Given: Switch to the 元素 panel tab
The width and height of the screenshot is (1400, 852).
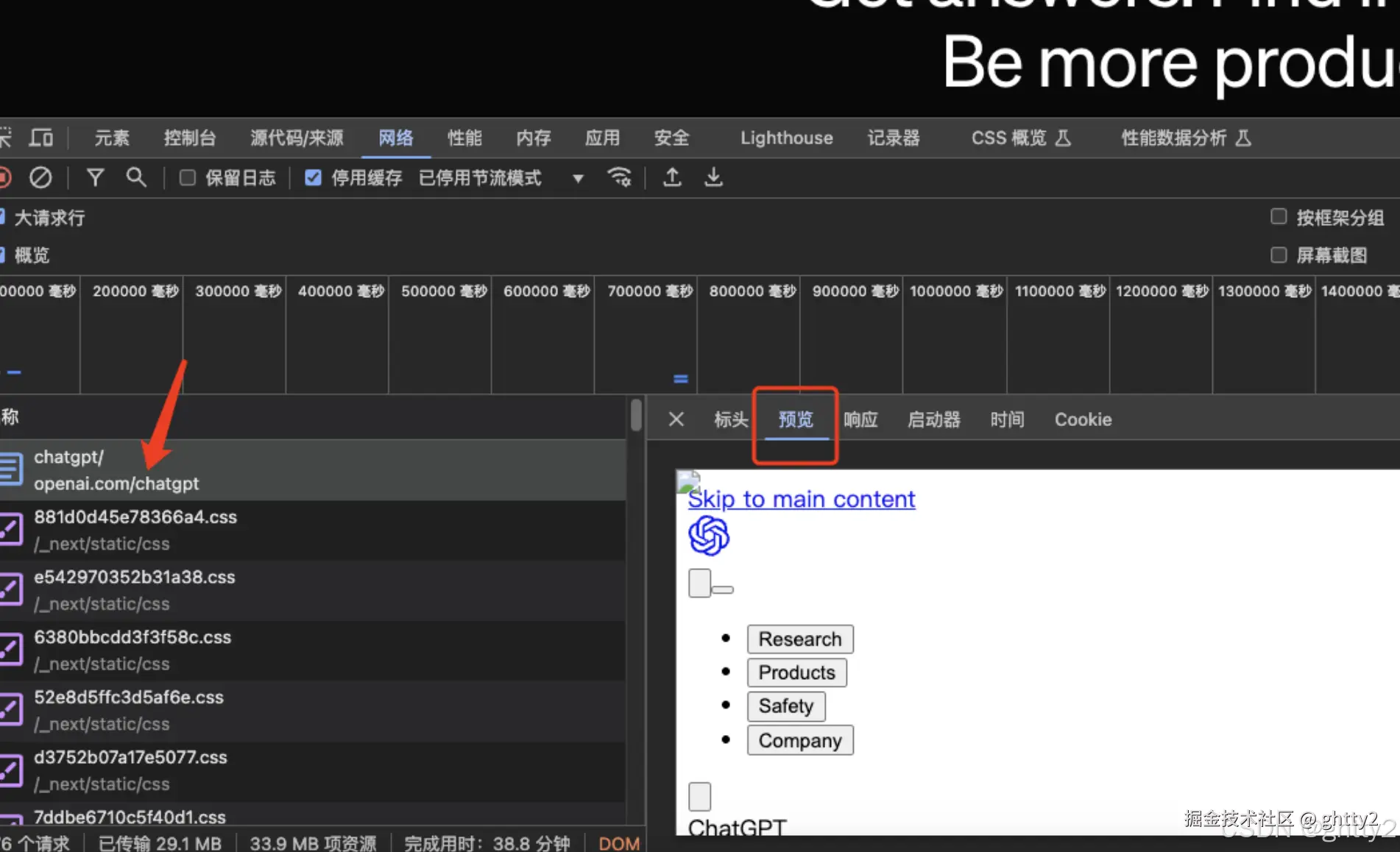Looking at the screenshot, I should [112, 138].
